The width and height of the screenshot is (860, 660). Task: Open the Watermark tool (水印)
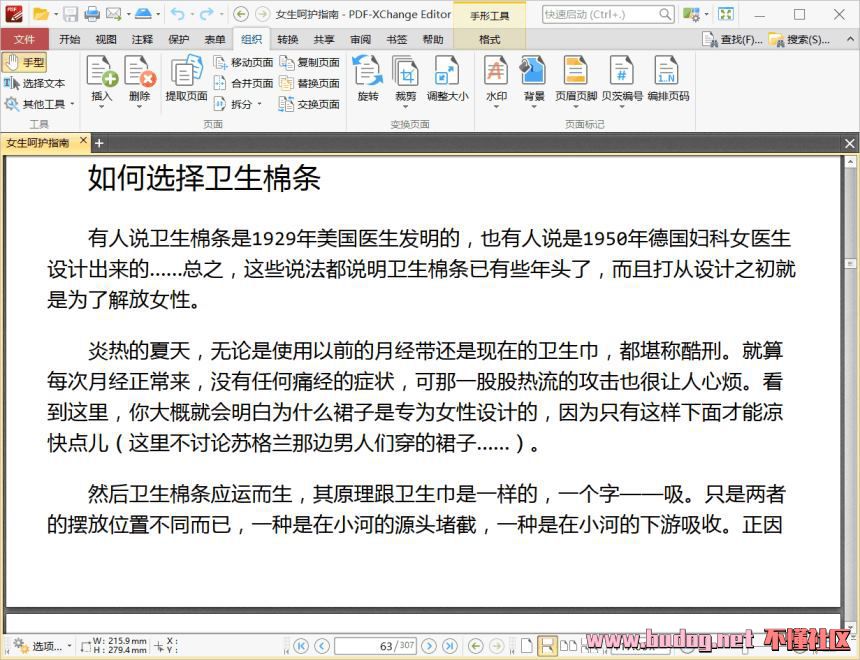point(496,78)
